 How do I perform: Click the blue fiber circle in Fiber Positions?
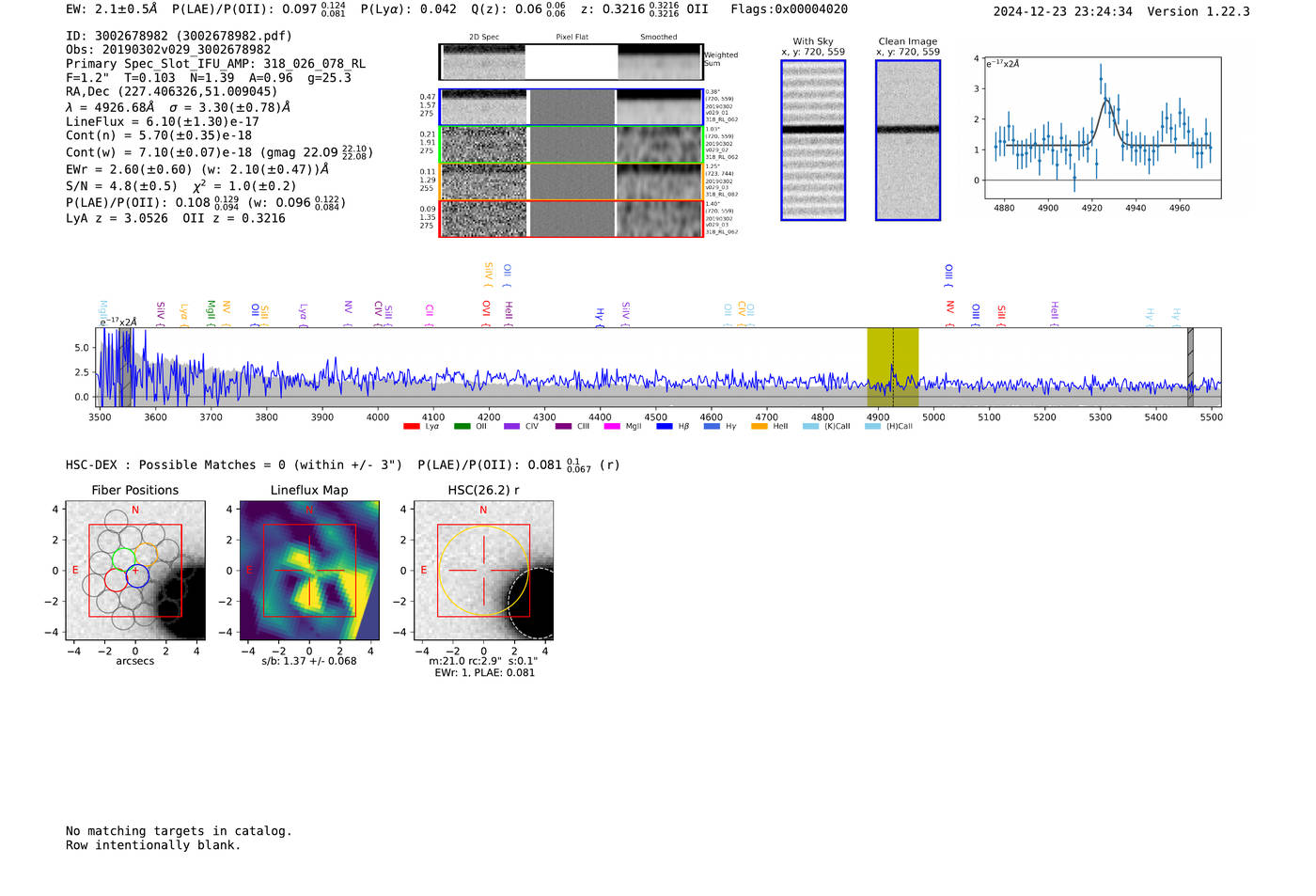[137, 576]
